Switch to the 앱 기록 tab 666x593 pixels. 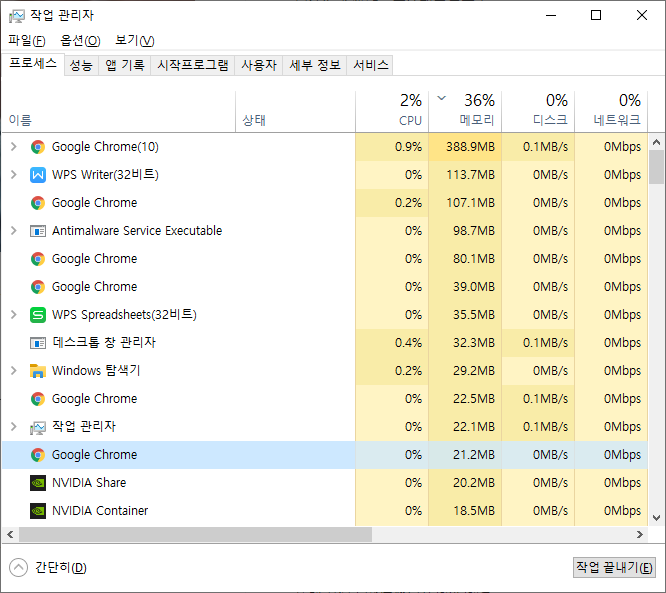125,65
